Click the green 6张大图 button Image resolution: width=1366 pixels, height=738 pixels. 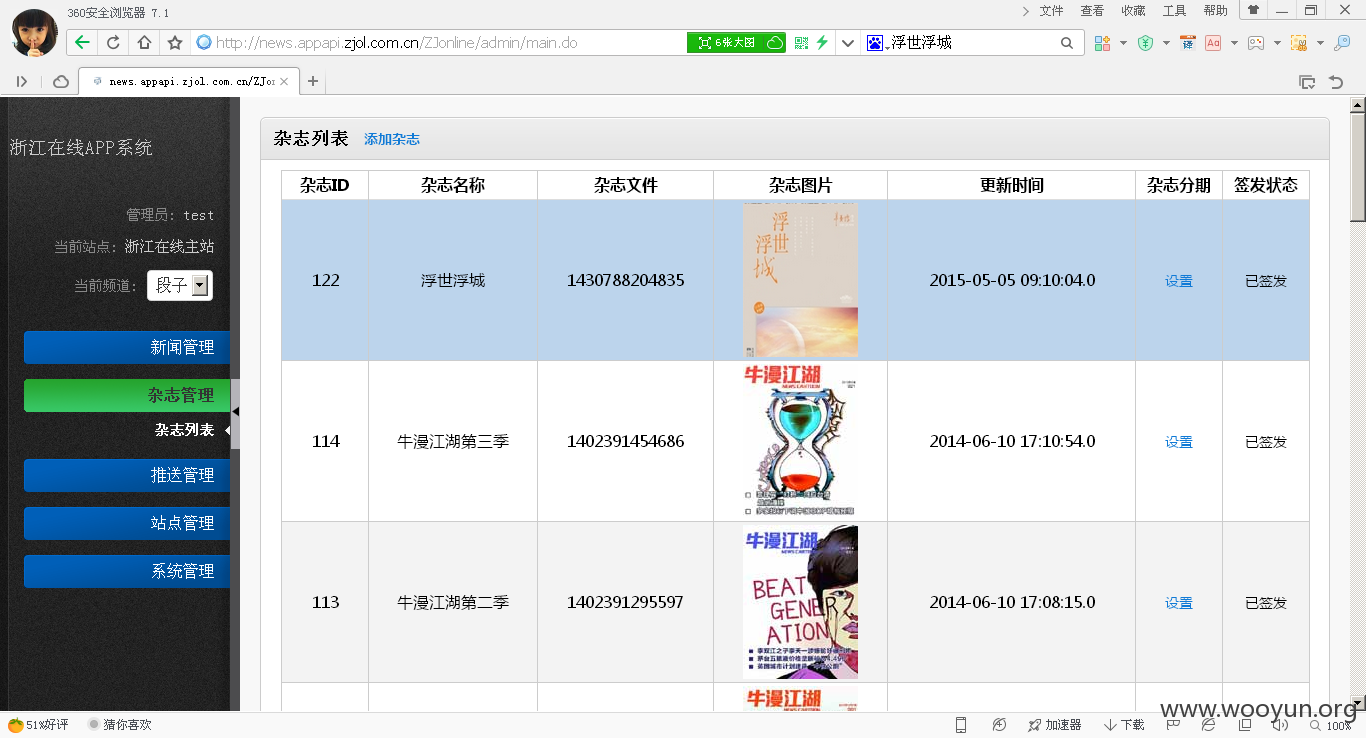(x=736, y=43)
